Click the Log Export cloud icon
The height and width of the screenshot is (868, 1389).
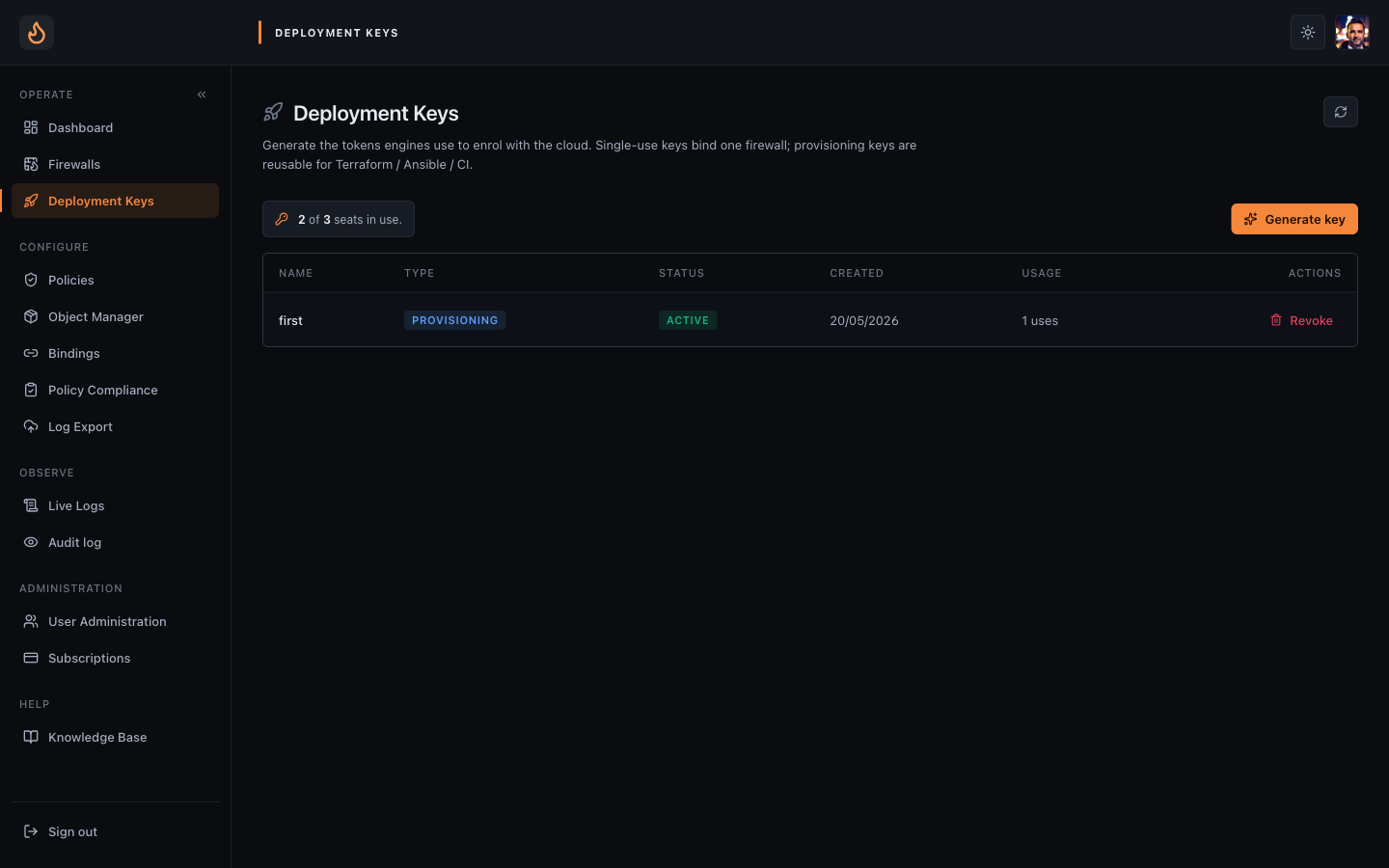31,426
